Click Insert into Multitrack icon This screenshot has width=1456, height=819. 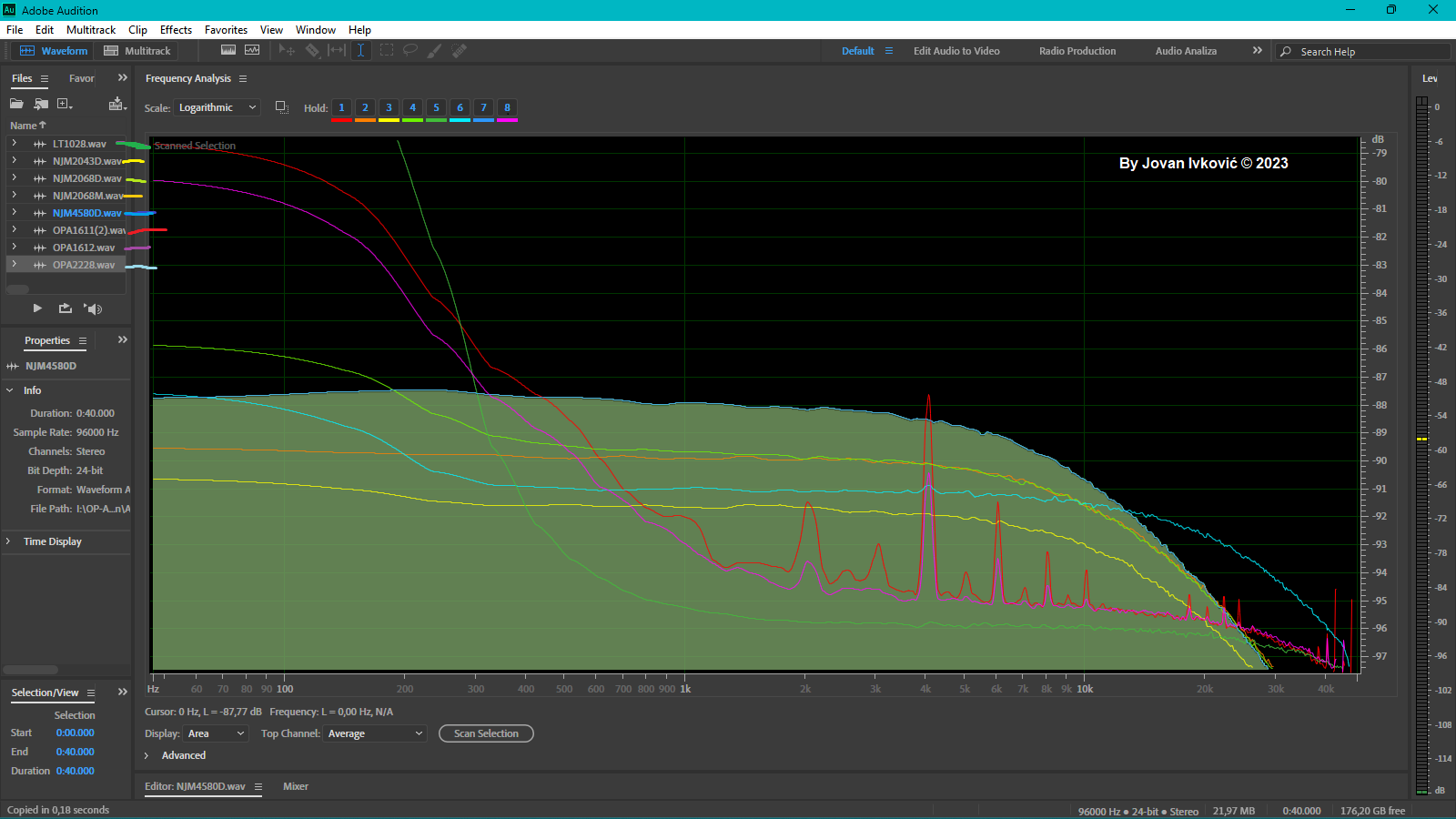116,104
